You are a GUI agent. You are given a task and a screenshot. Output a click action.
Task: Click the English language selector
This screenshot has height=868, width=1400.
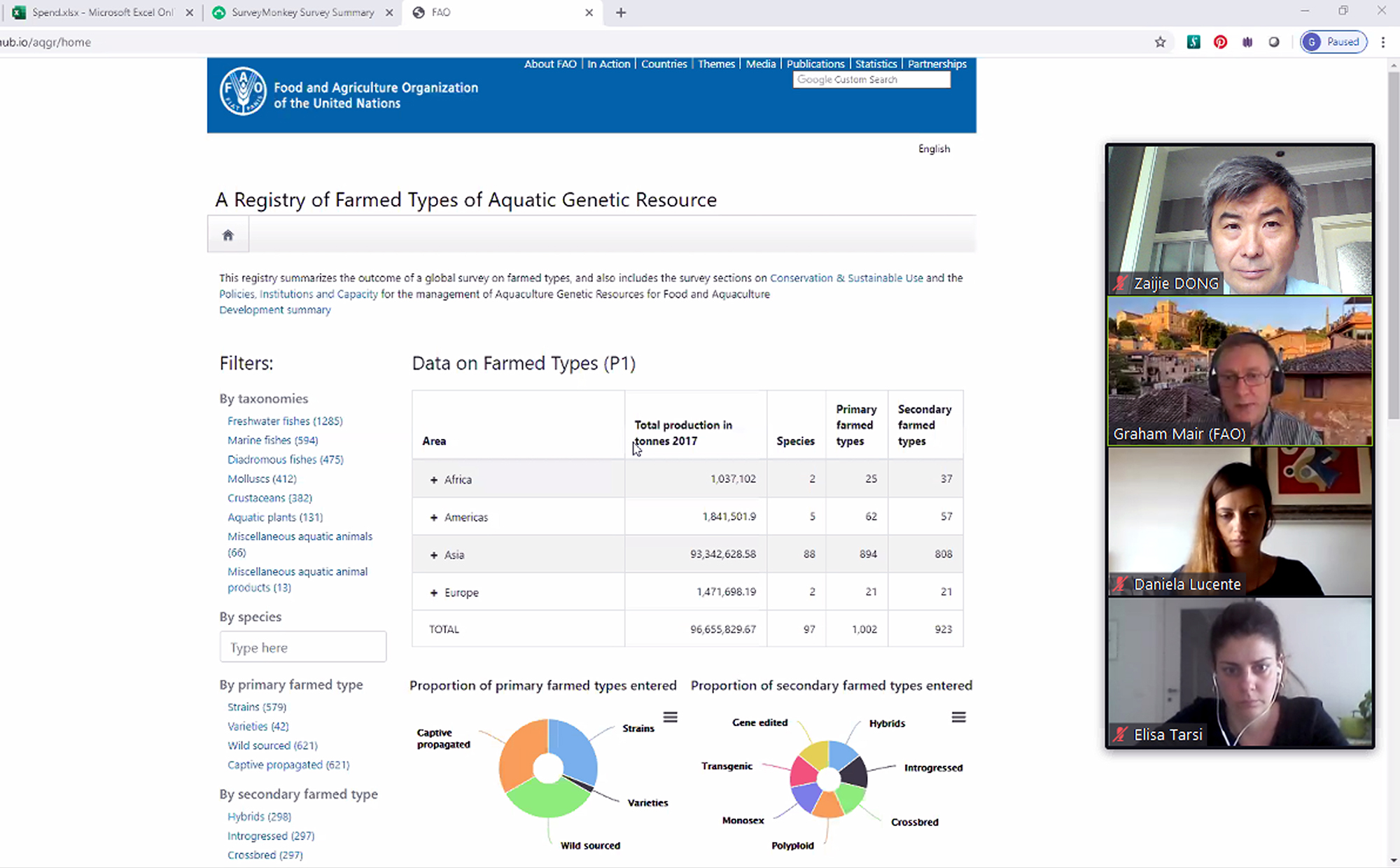tap(934, 148)
